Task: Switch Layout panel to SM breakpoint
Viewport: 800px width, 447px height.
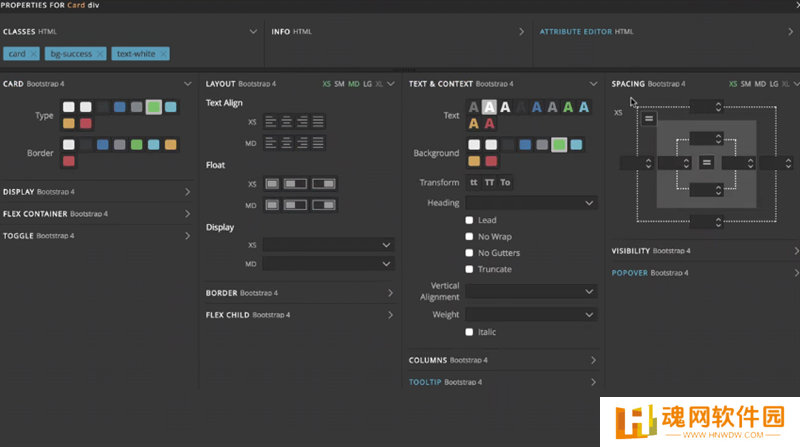Action: (x=339, y=84)
